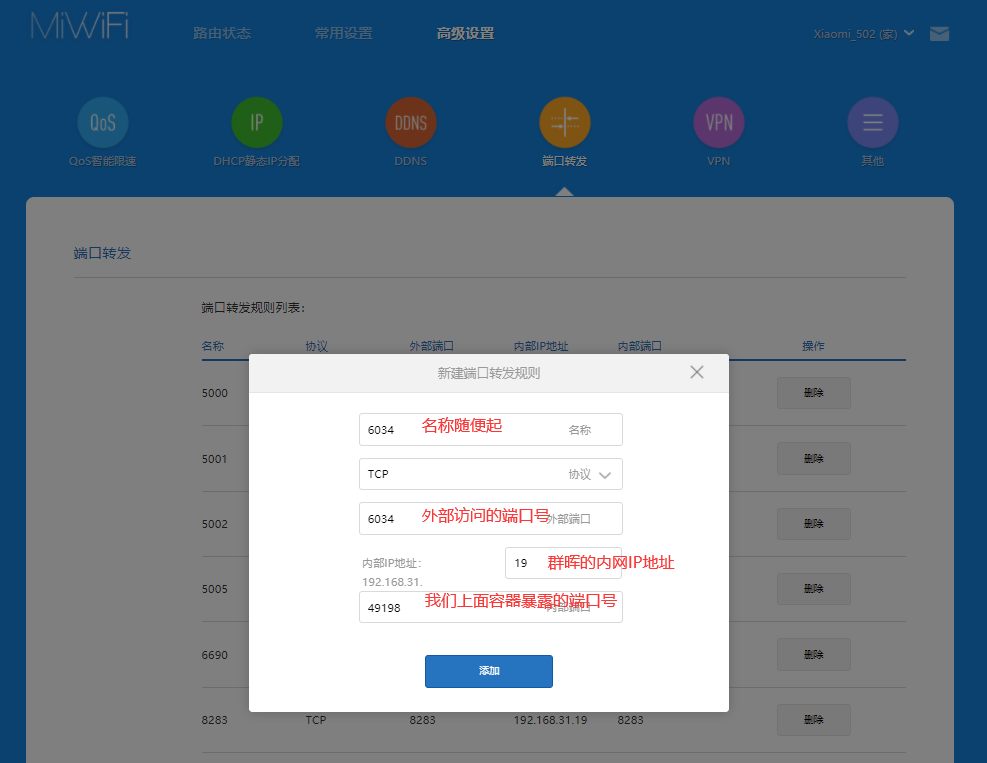
Task: Open the 高级设置 tab
Action: 465,34
